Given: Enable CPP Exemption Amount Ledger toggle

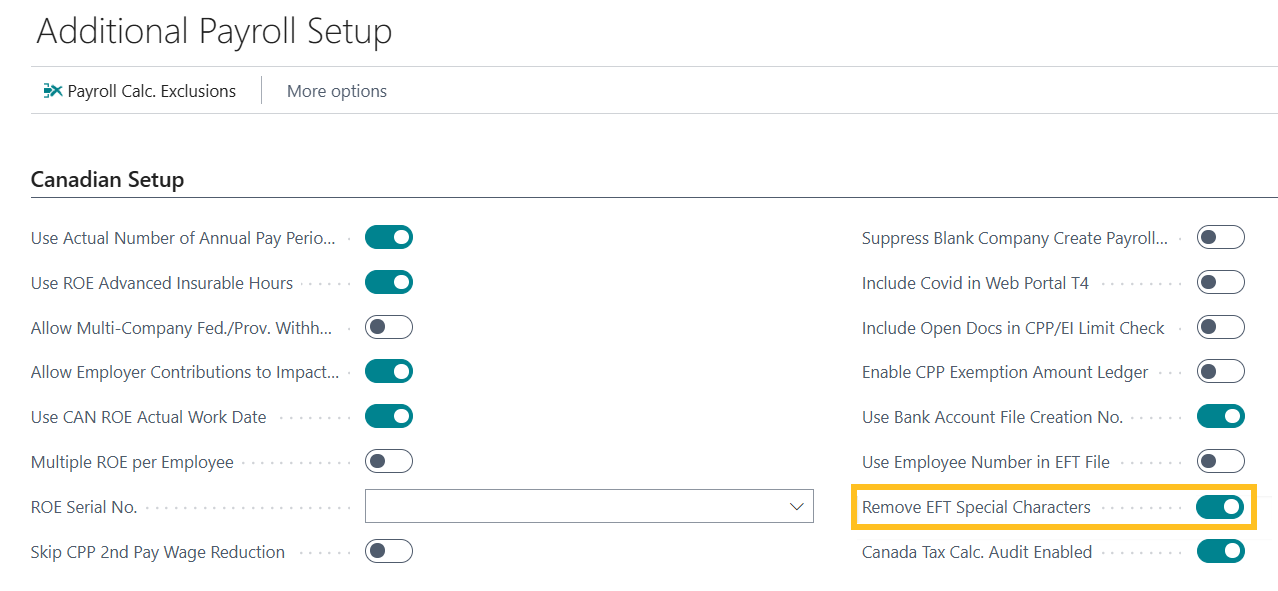Looking at the screenshot, I should coord(1220,372).
